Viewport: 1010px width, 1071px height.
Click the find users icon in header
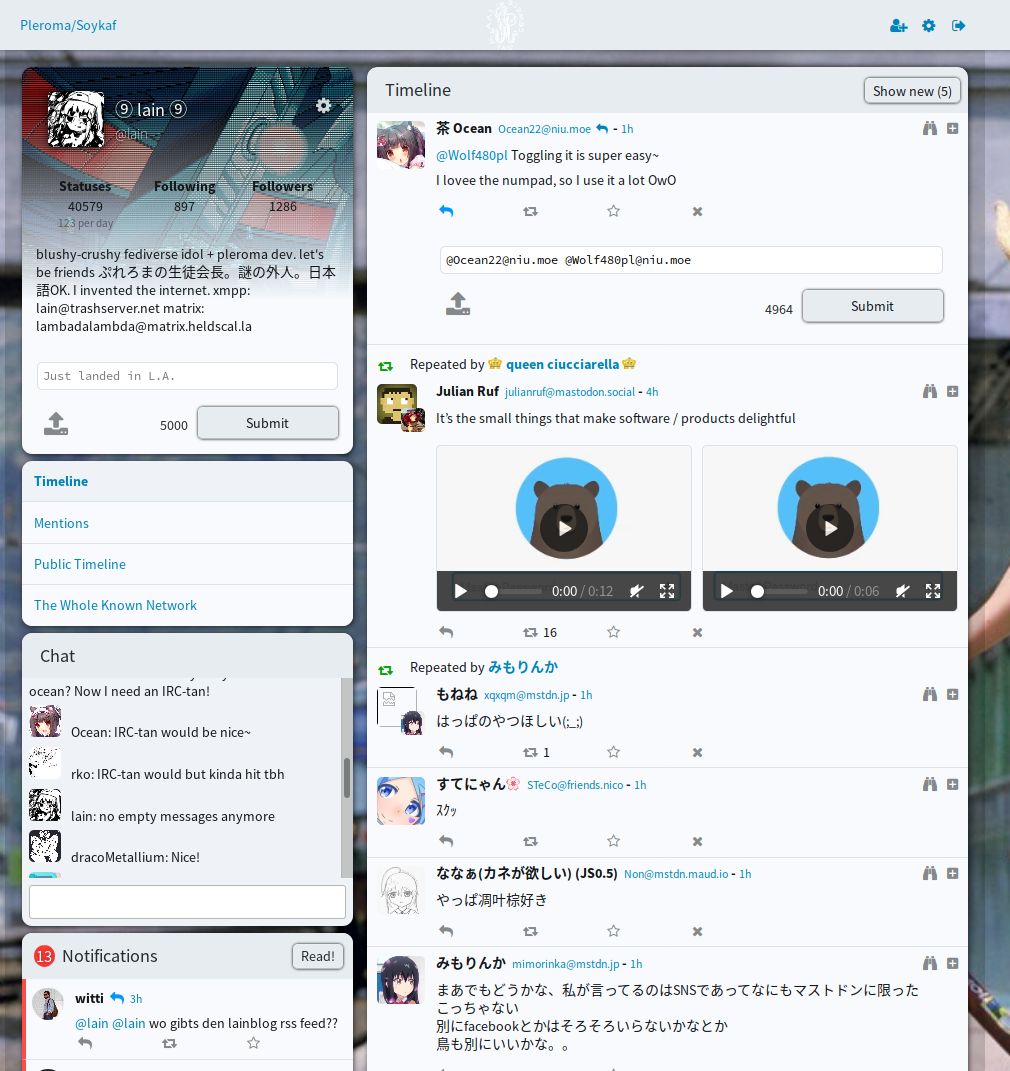tap(898, 26)
